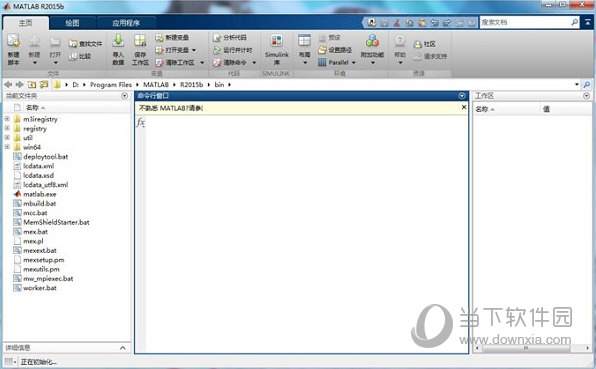Image resolution: width=596 pixels, height=369 pixels.
Task: Select worker.bat in the file list
Action: point(40,288)
